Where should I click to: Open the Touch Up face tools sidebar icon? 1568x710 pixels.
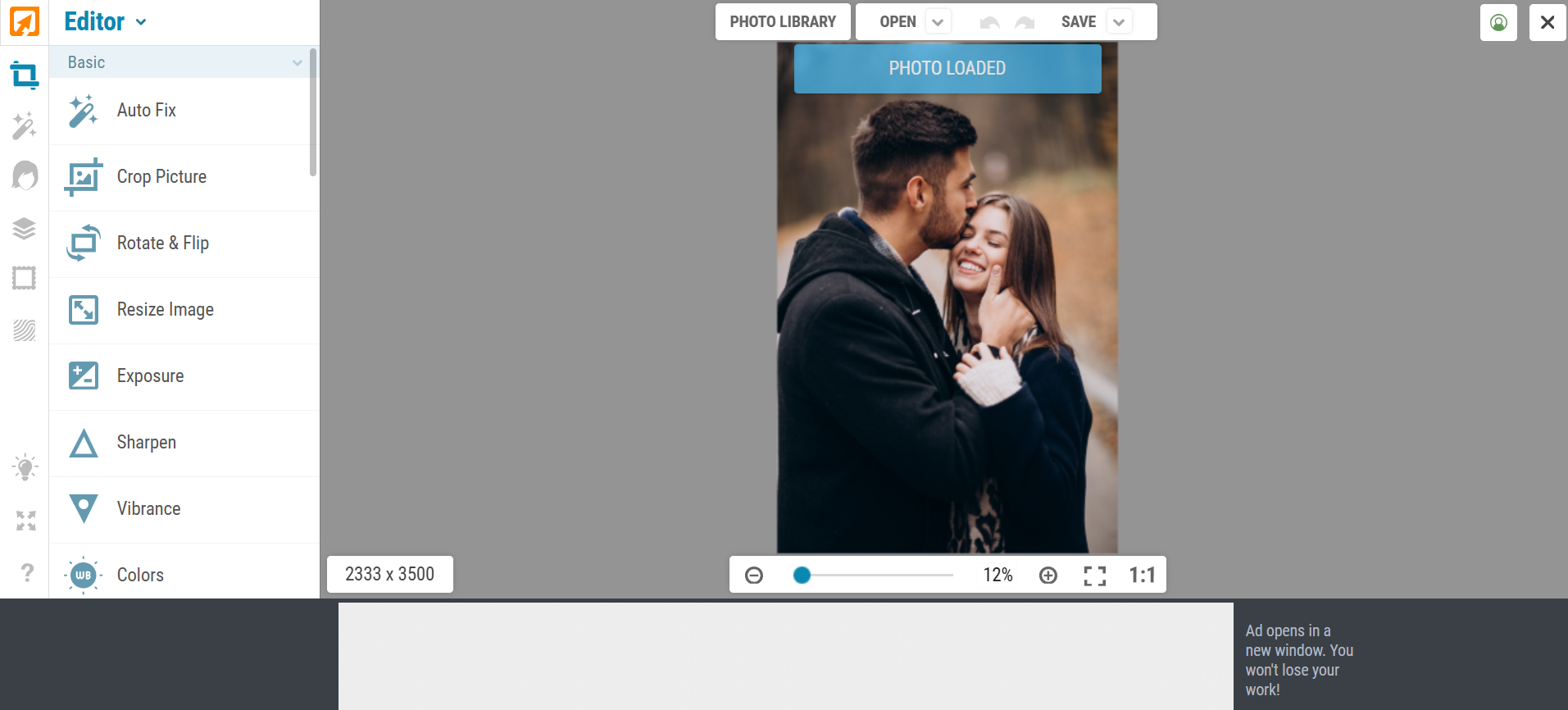click(25, 175)
